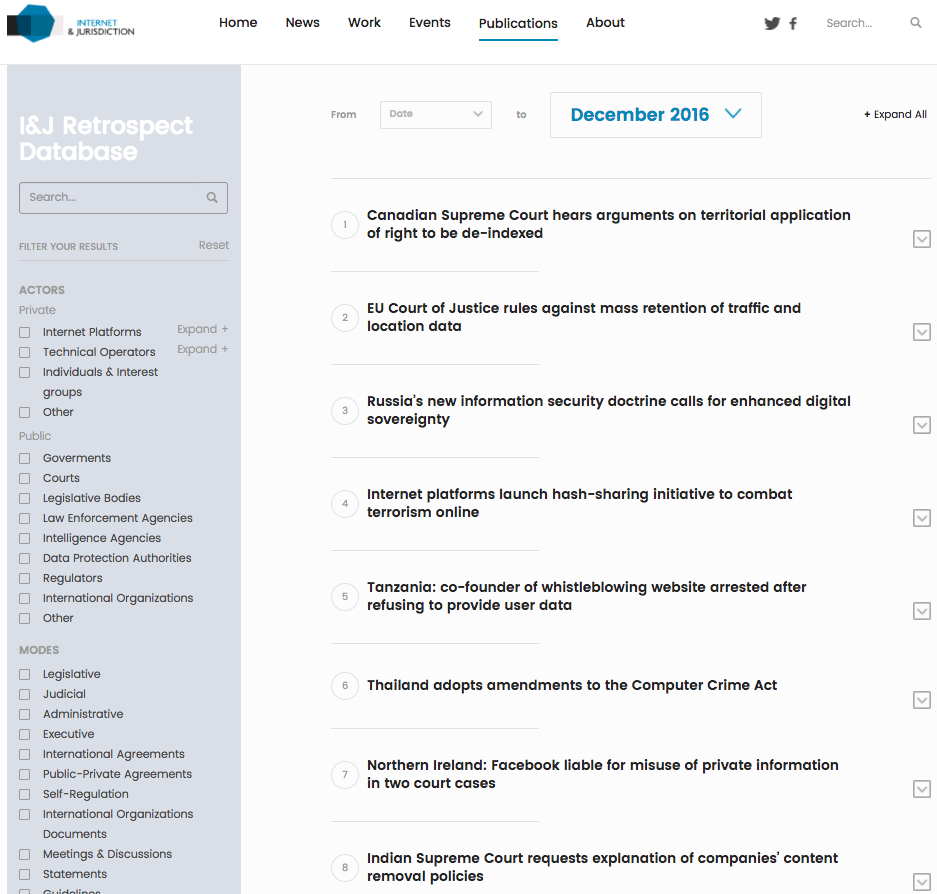
Task: Open Tanzania whistleblowing website article
Action: point(586,596)
